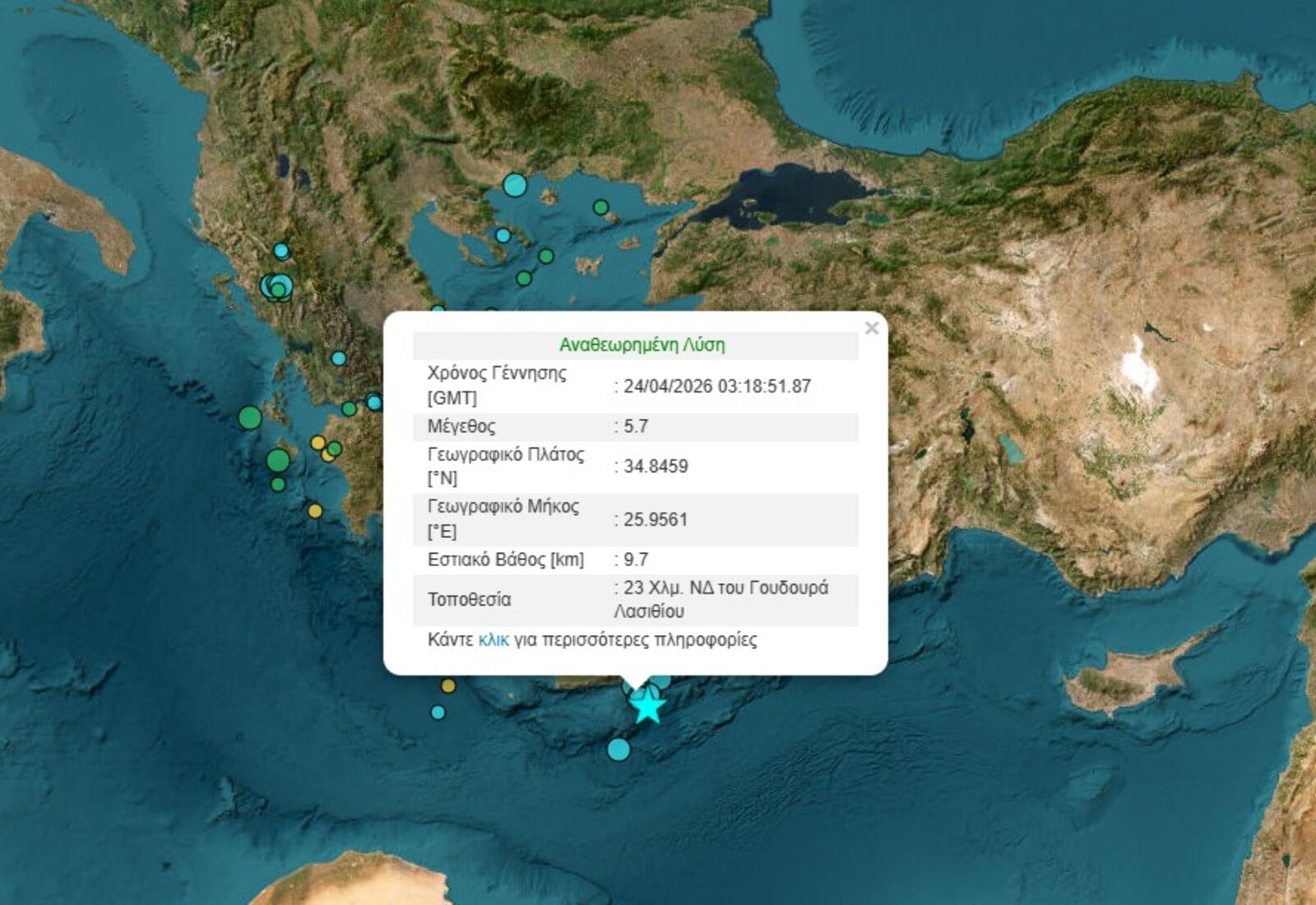Select the southernmost yellow marker off Peloponnese

pyautogui.click(x=315, y=511)
